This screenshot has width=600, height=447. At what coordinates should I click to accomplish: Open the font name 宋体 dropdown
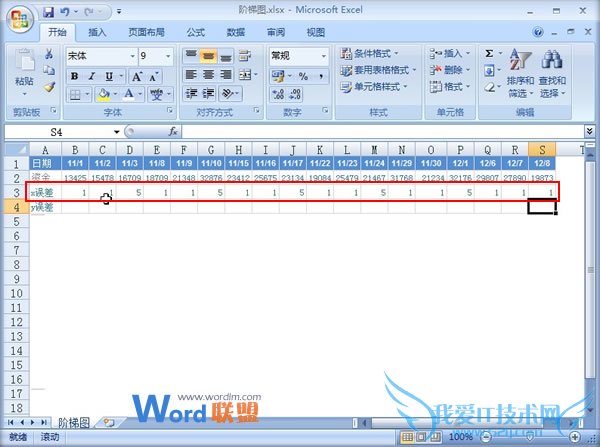132,56
